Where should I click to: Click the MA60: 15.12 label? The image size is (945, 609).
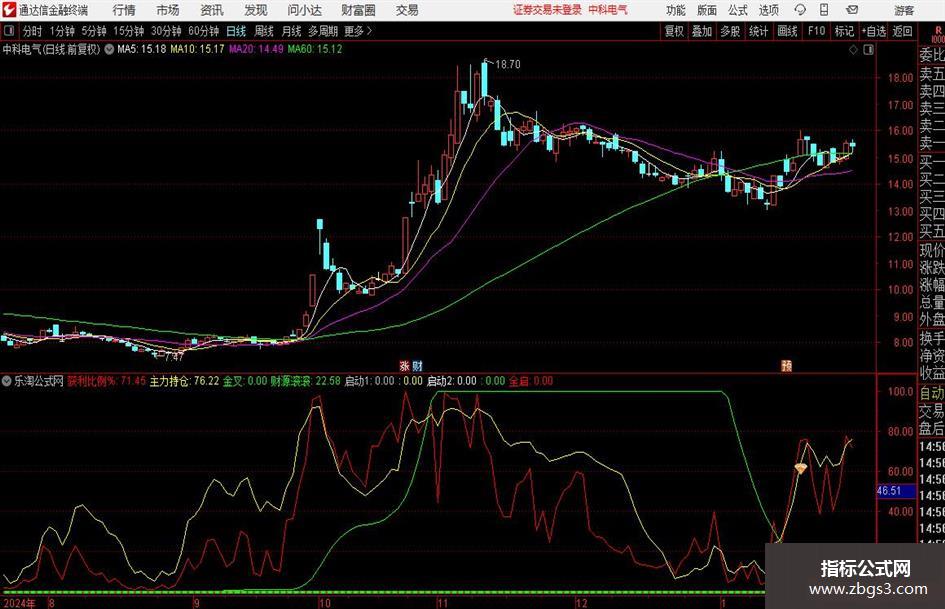coord(315,49)
